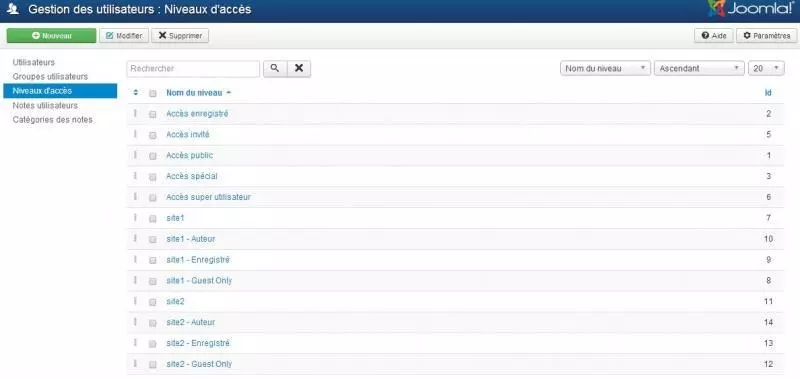Go to Groupes utilisateurs in sidebar
This screenshot has width=800, height=379.
point(50,77)
